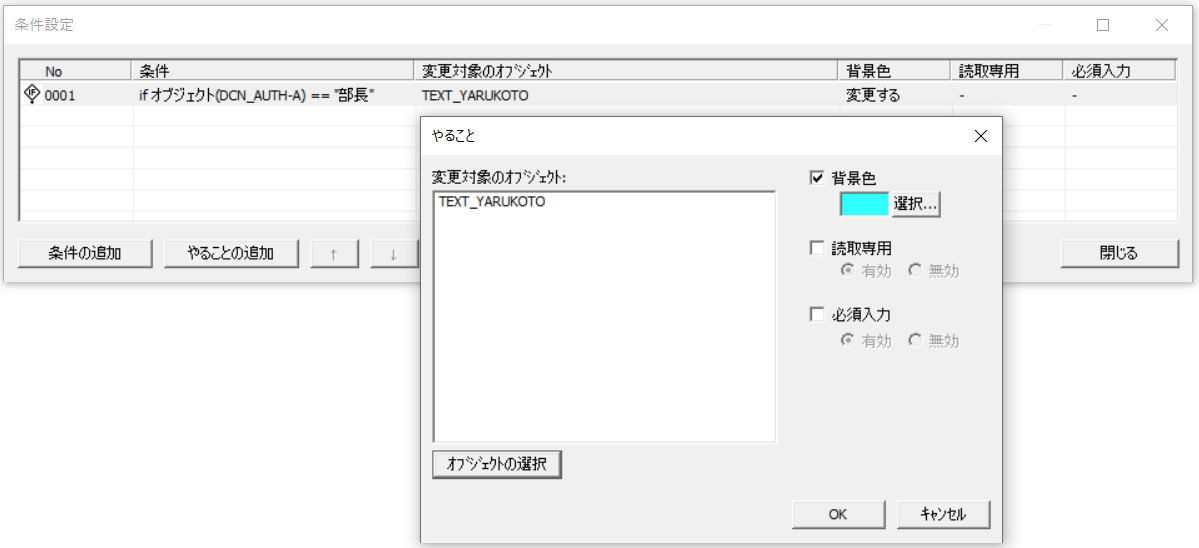The width and height of the screenshot is (1199, 548).
Task: Click the 変更する cell in row 0001
Action: pyautogui.click(x=872, y=96)
